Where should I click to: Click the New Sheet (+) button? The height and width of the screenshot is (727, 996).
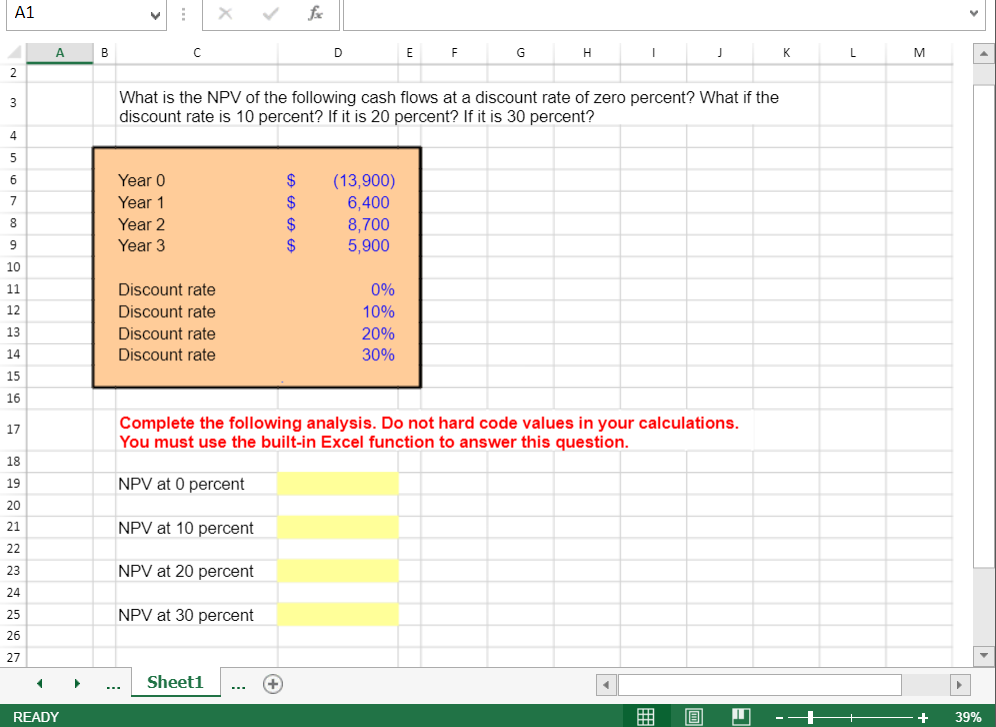tap(271, 683)
